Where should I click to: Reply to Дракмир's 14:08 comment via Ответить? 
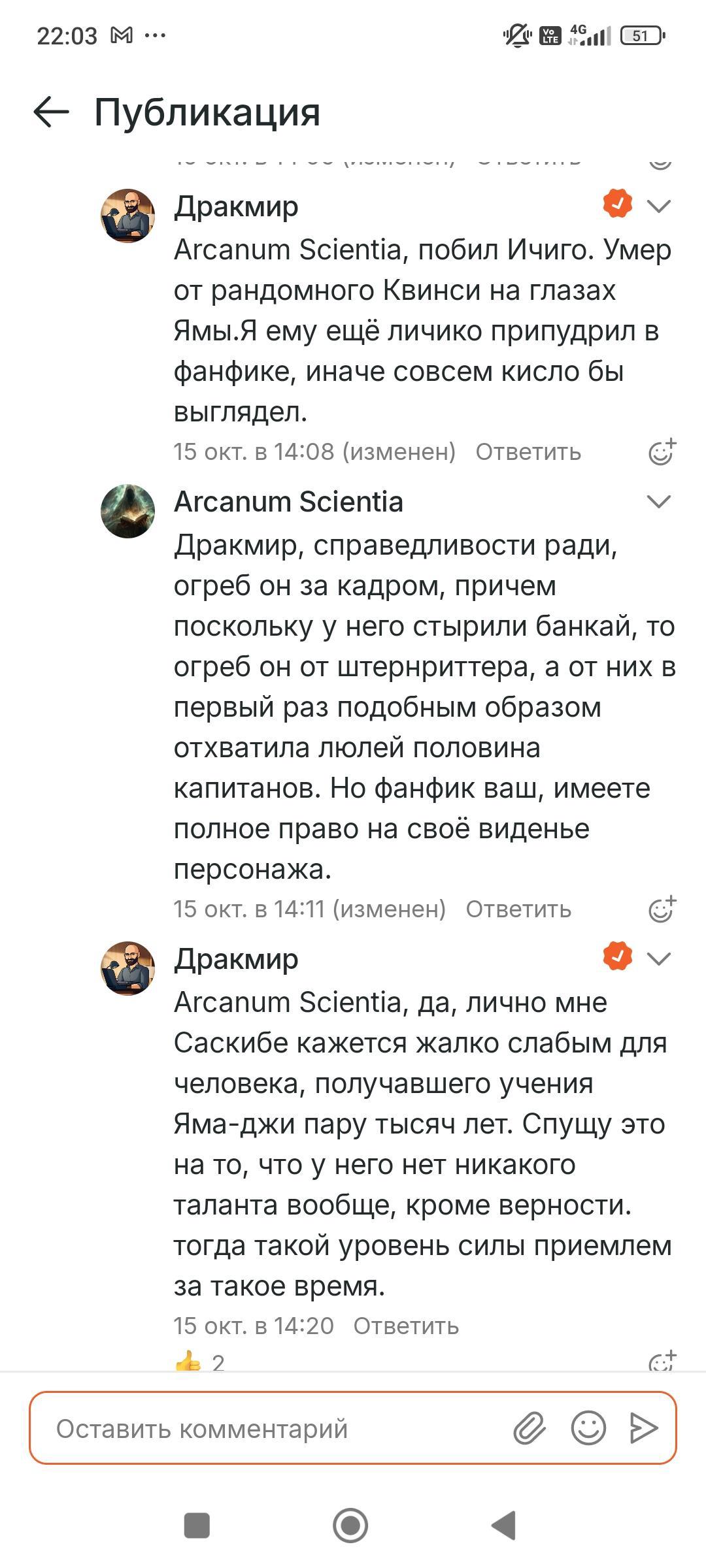tap(528, 452)
